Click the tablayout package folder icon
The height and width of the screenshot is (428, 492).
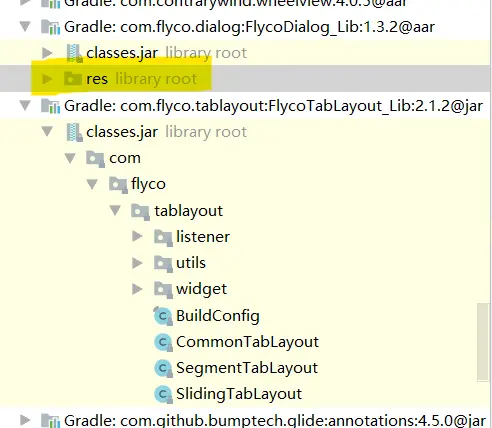[140, 212]
